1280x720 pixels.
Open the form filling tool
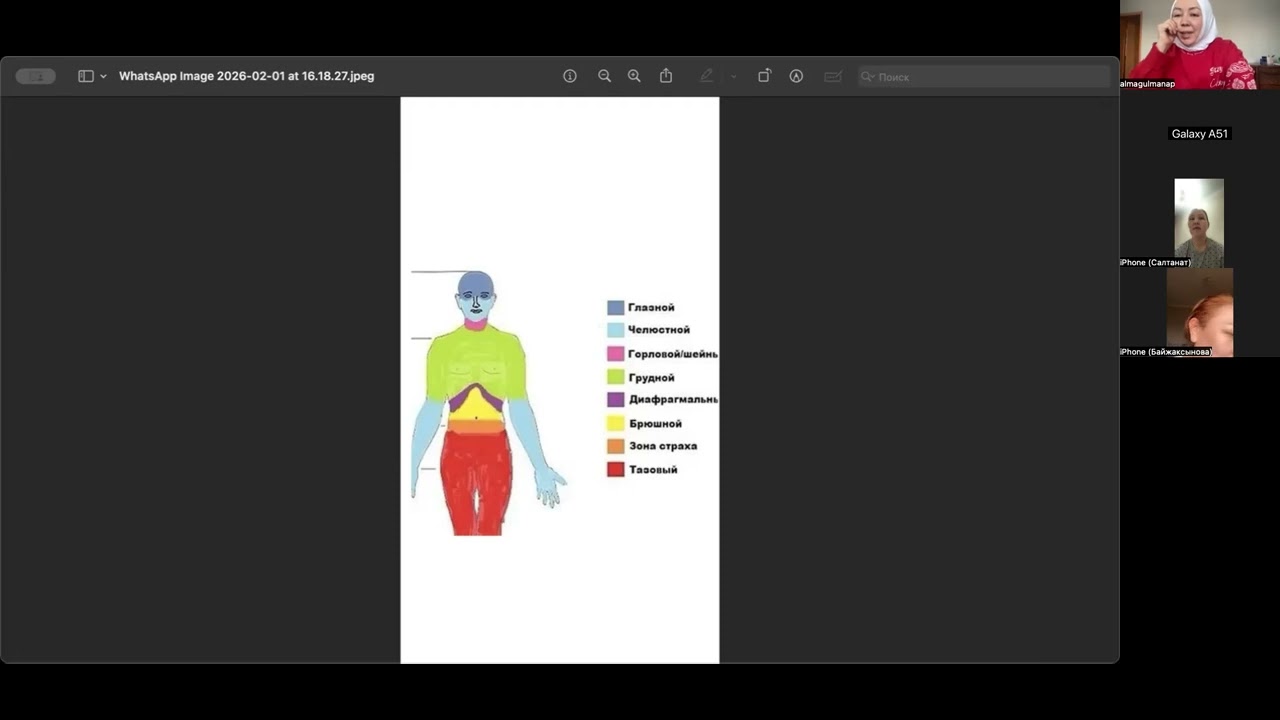click(832, 76)
